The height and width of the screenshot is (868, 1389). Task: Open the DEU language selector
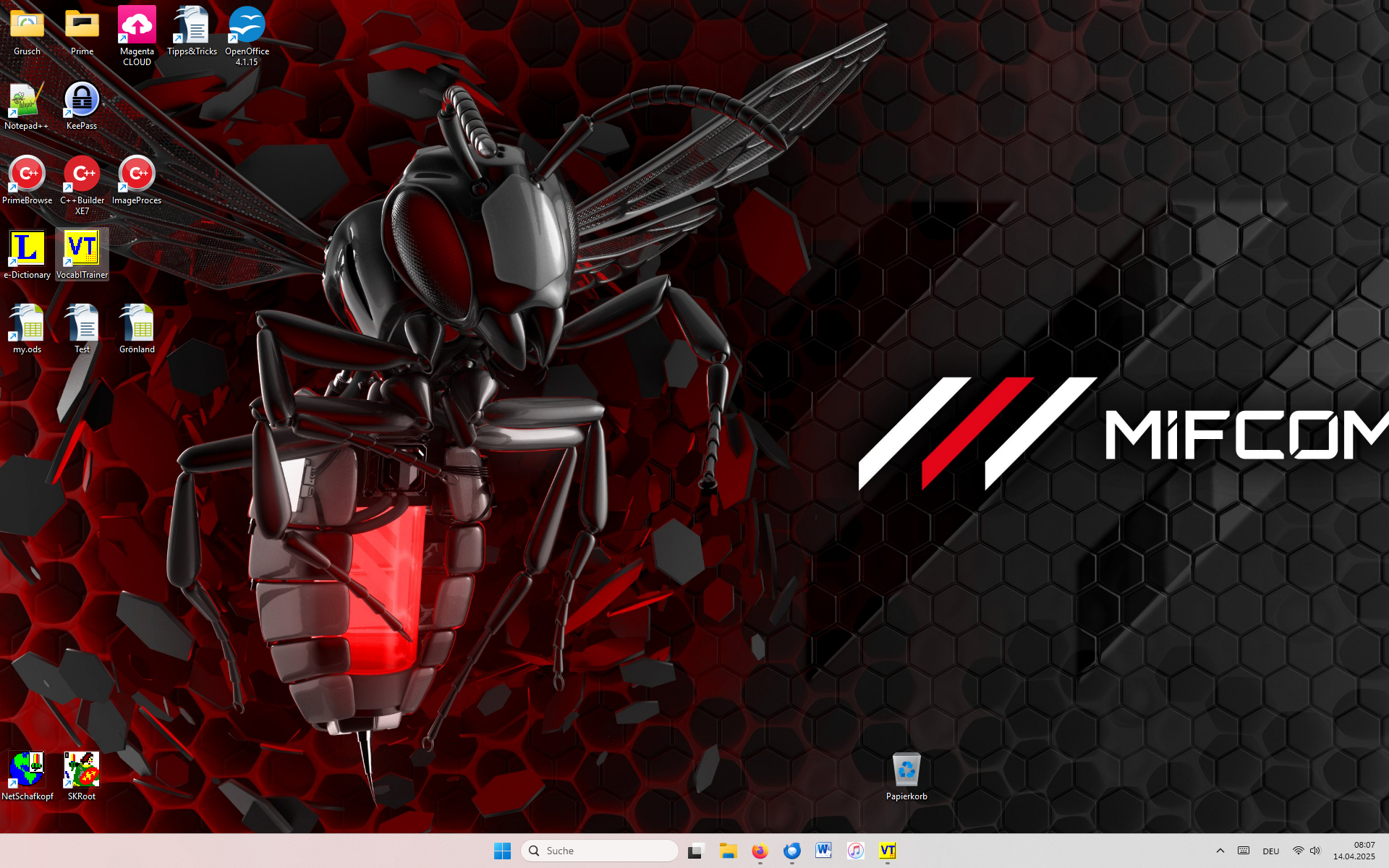click(x=1270, y=851)
